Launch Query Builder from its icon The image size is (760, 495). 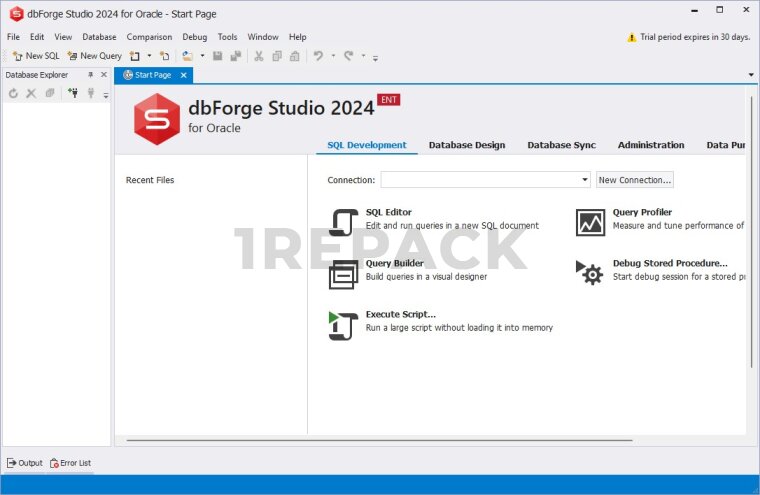tap(343, 273)
